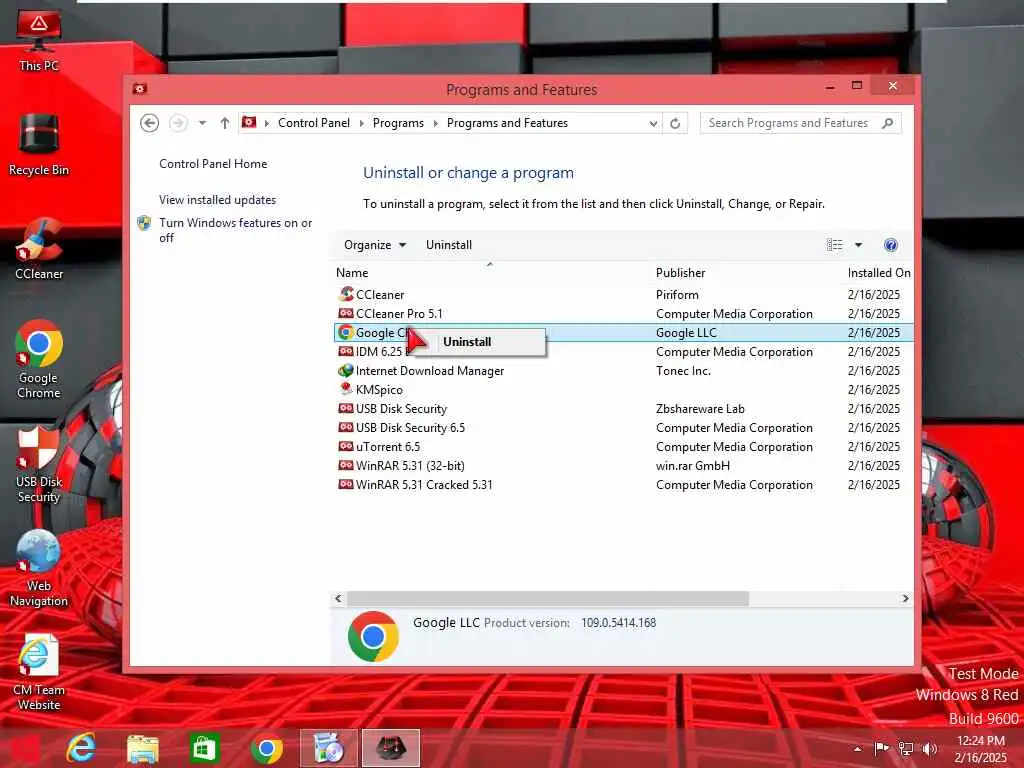Choose Uninstall from the context menu
1024x768 pixels.
pos(481,342)
